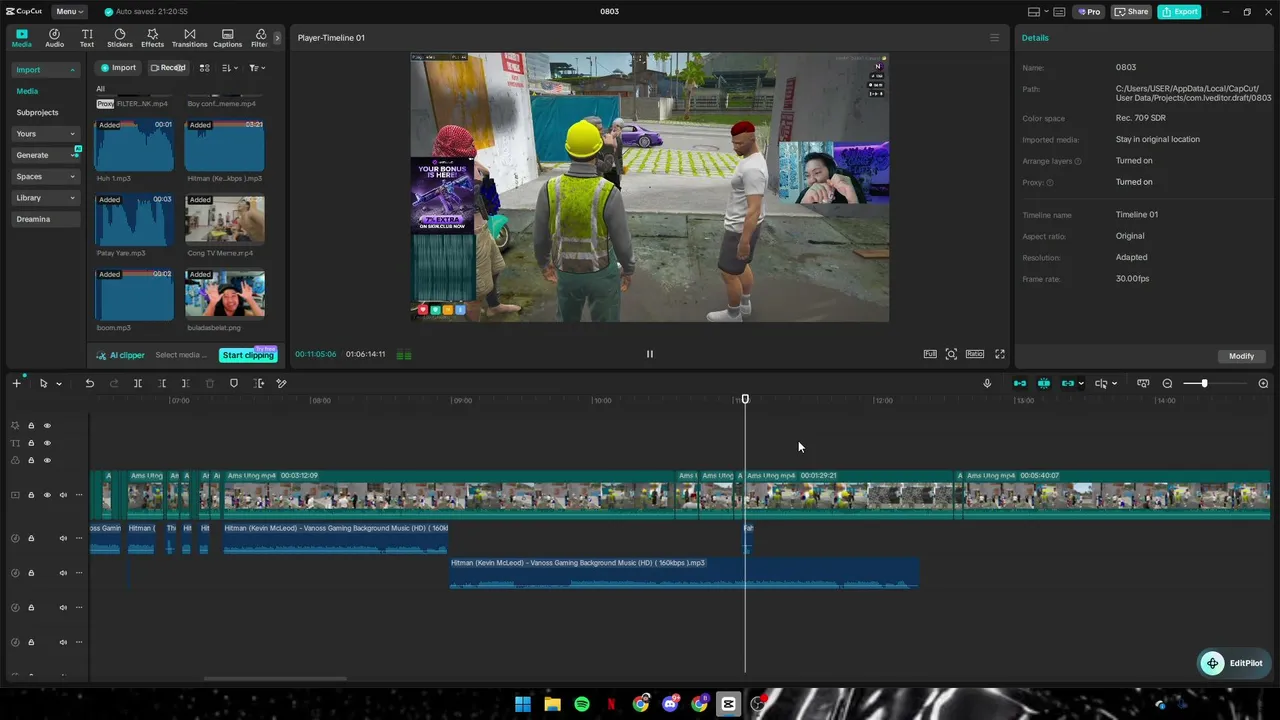The width and height of the screenshot is (1280, 720).
Task: Open the Audio panel tab
Action: click(54, 38)
